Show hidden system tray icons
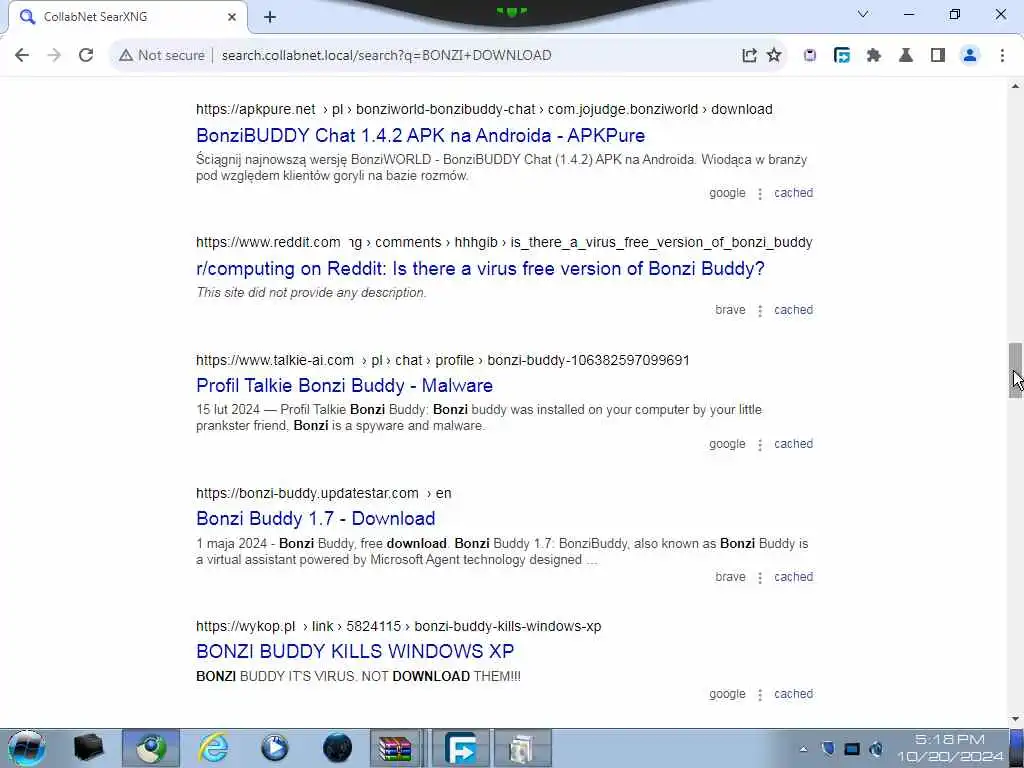This screenshot has width=1024, height=768. click(804, 749)
